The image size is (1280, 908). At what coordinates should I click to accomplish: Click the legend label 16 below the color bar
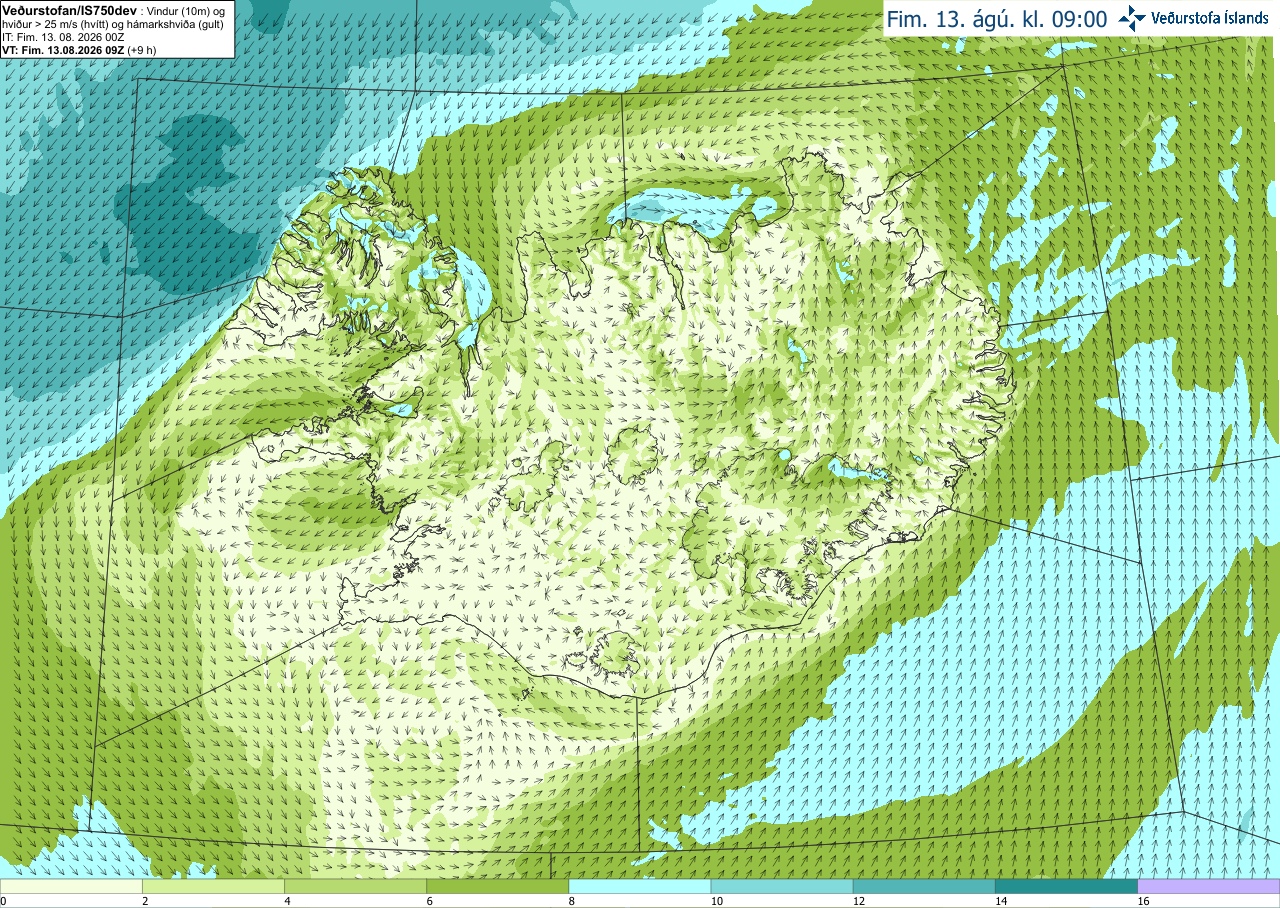1143,901
